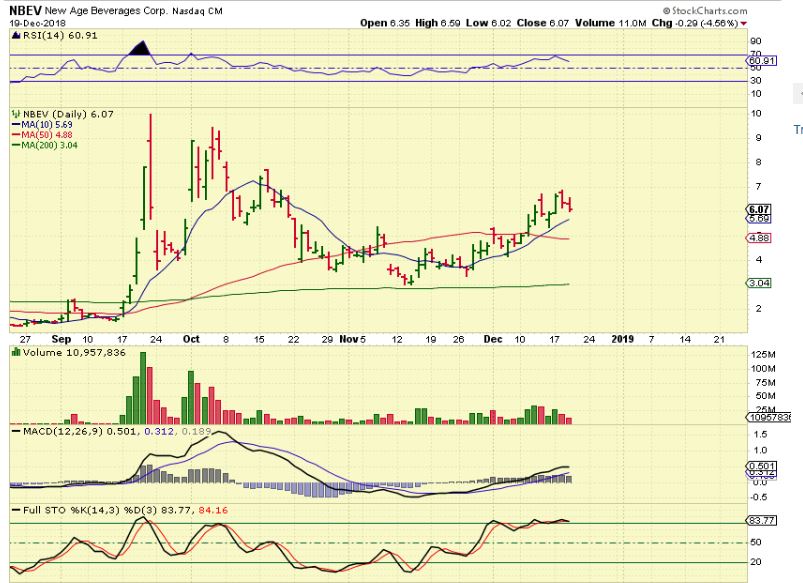Click the Volume legend bar icon

click(x=13, y=352)
